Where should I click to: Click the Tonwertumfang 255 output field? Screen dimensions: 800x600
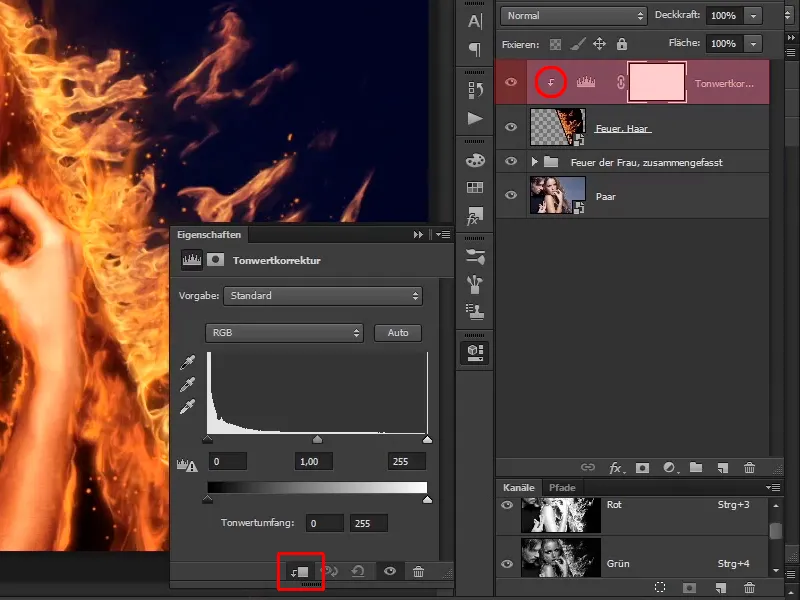368,523
